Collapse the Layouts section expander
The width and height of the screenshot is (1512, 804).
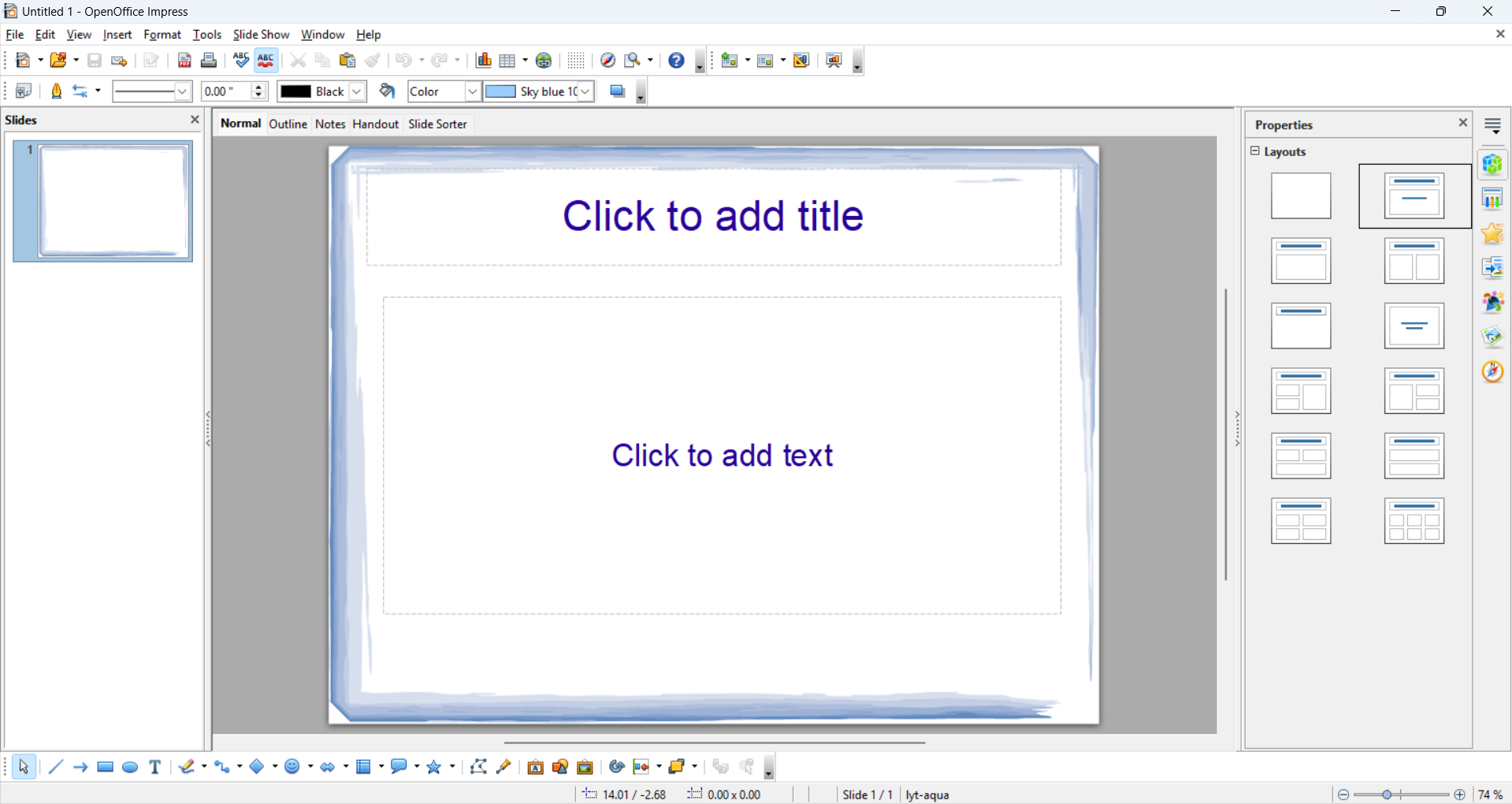click(1255, 151)
